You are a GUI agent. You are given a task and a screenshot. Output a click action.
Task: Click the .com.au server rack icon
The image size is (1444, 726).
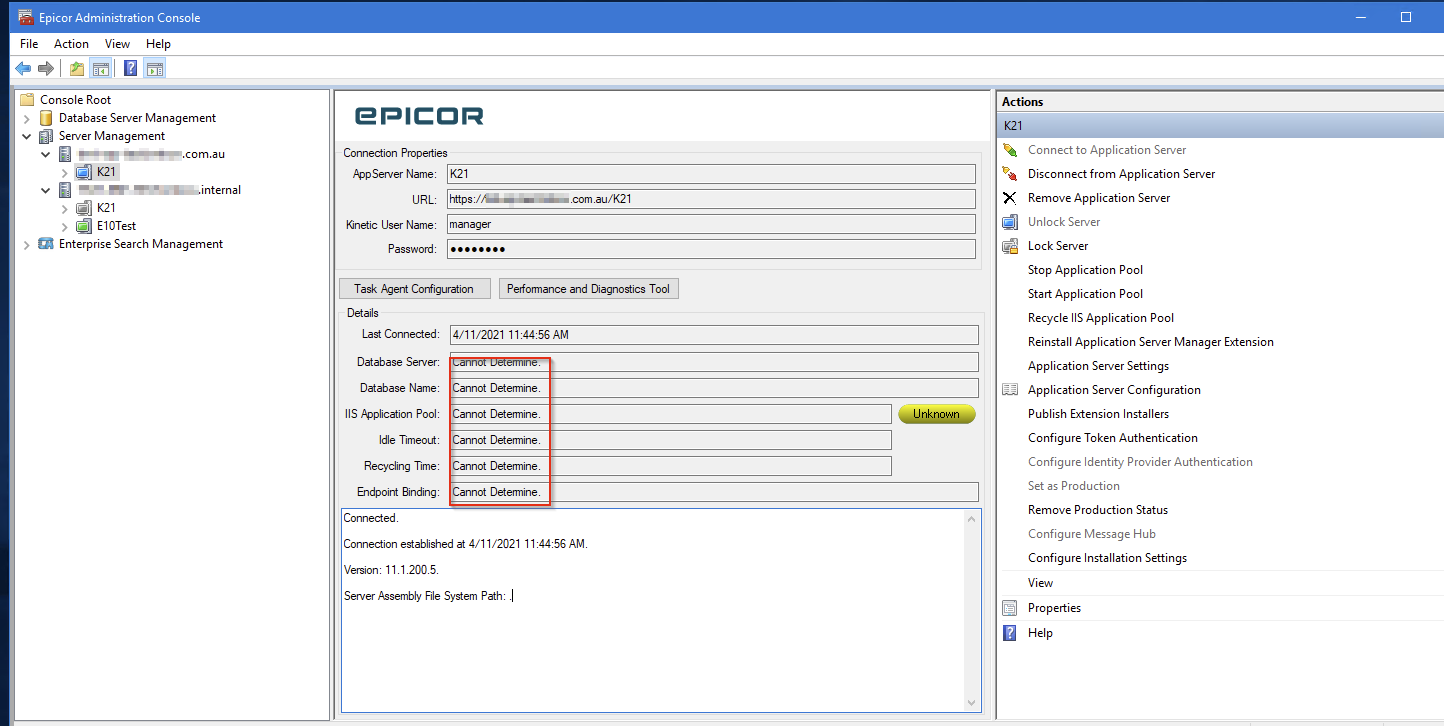[x=65, y=154]
